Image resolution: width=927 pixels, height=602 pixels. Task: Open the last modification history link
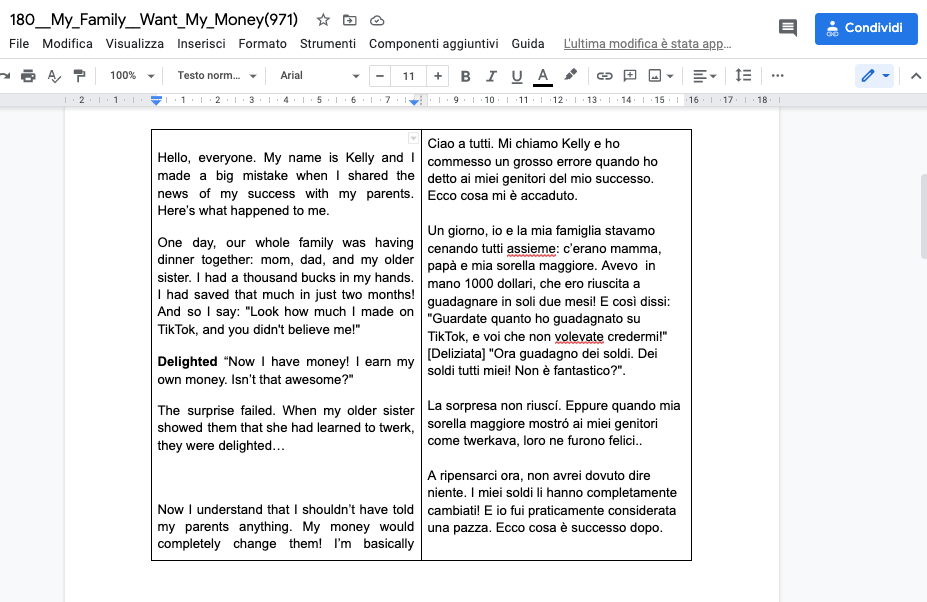647,44
